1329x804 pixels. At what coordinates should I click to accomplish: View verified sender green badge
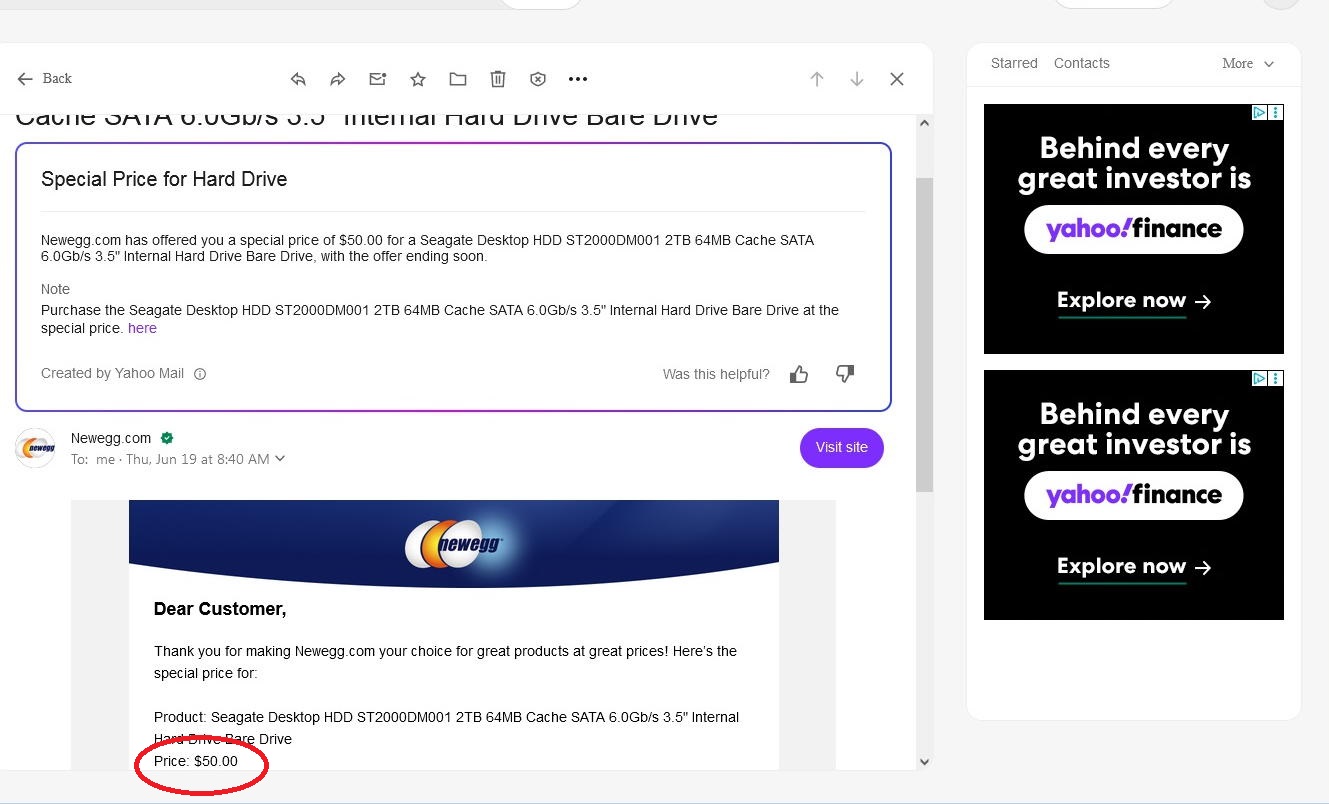tap(167, 438)
